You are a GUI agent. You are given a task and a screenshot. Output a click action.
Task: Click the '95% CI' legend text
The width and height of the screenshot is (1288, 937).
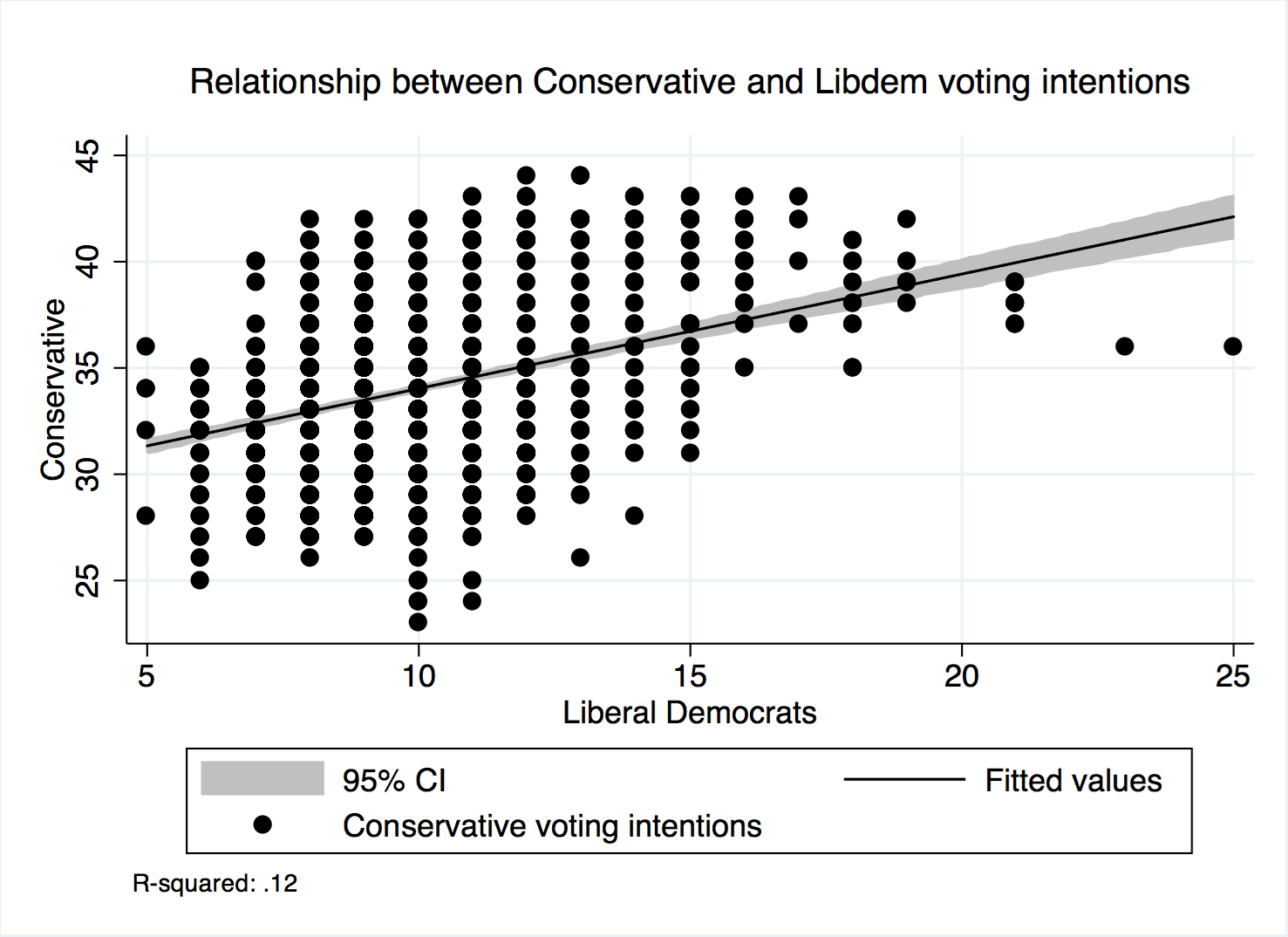394,780
